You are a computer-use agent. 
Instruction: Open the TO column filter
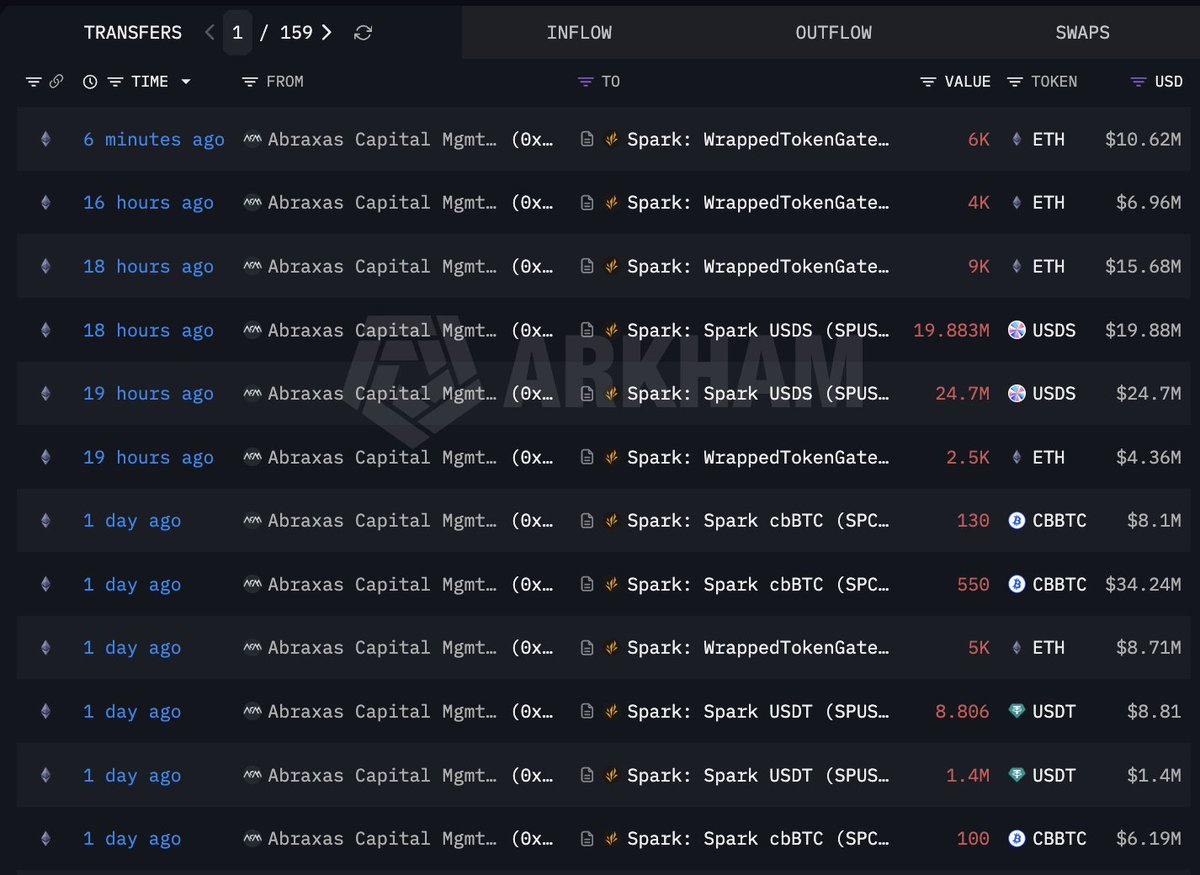(586, 82)
